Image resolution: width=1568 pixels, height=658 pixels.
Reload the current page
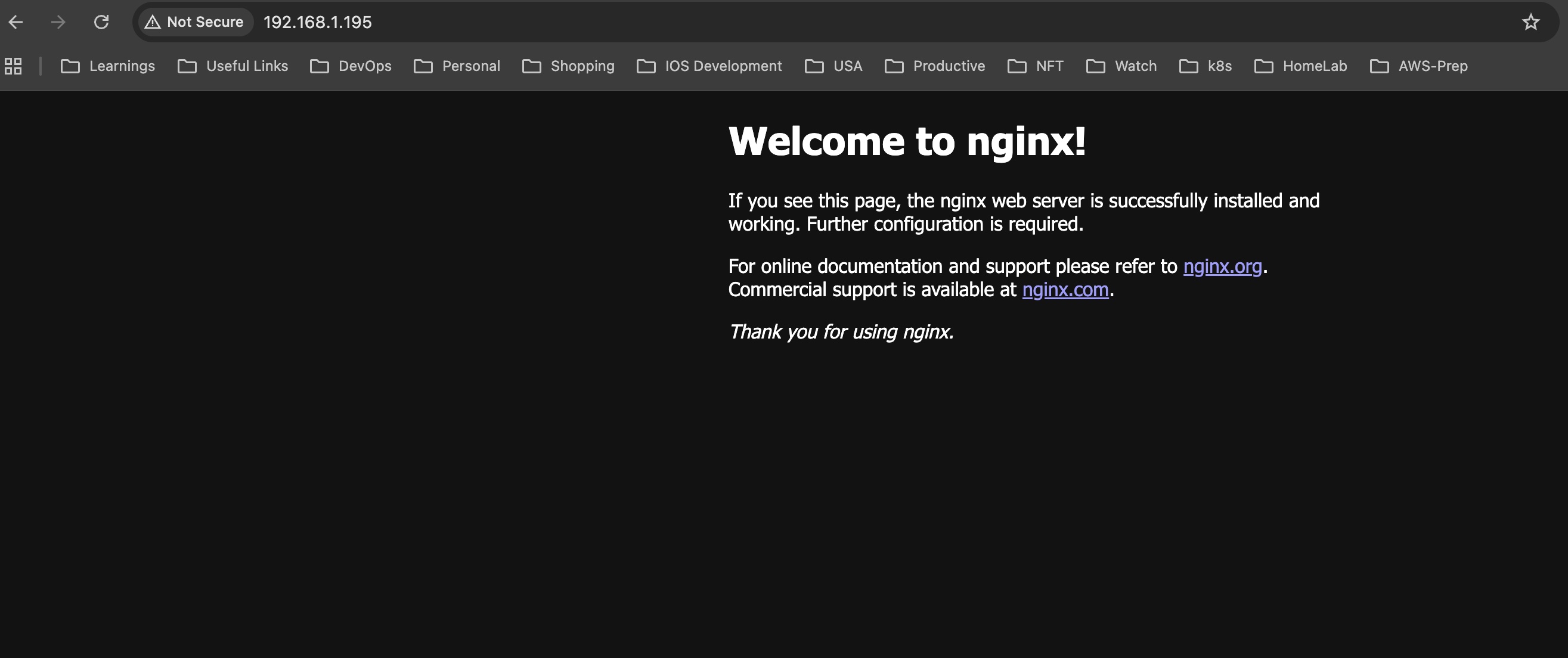tap(101, 23)
